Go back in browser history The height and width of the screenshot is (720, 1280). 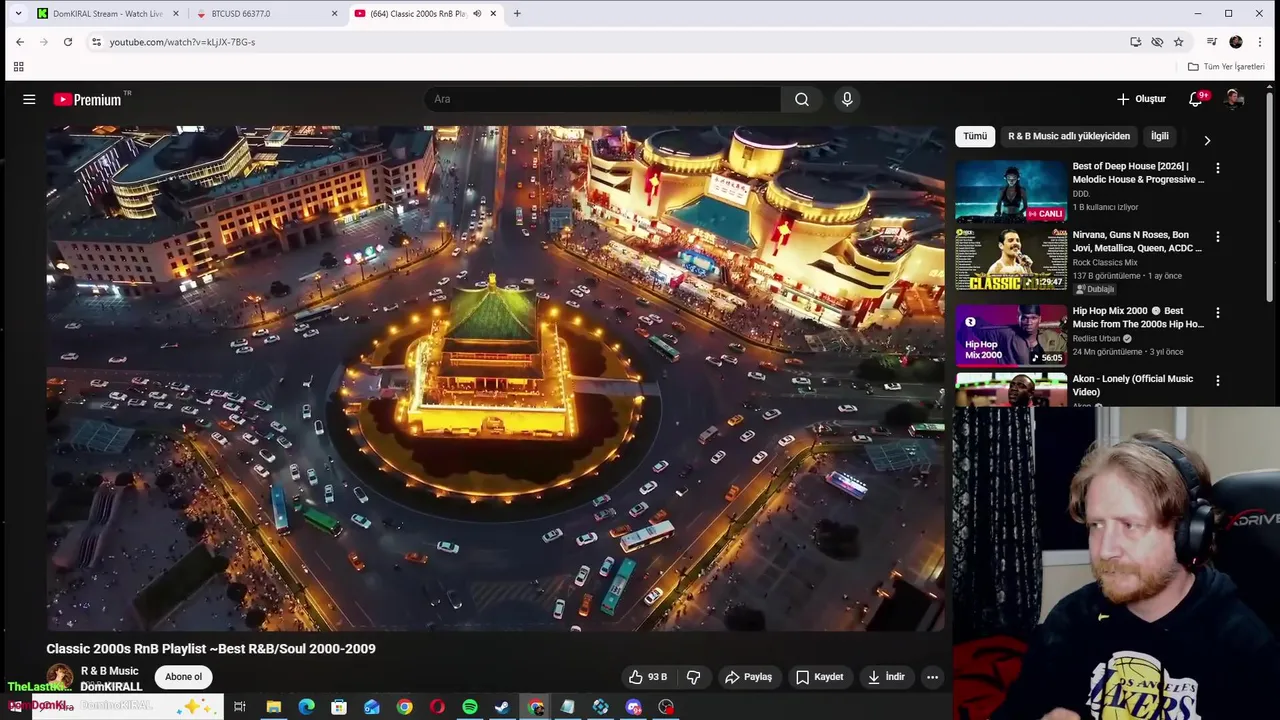coord(19,42)
